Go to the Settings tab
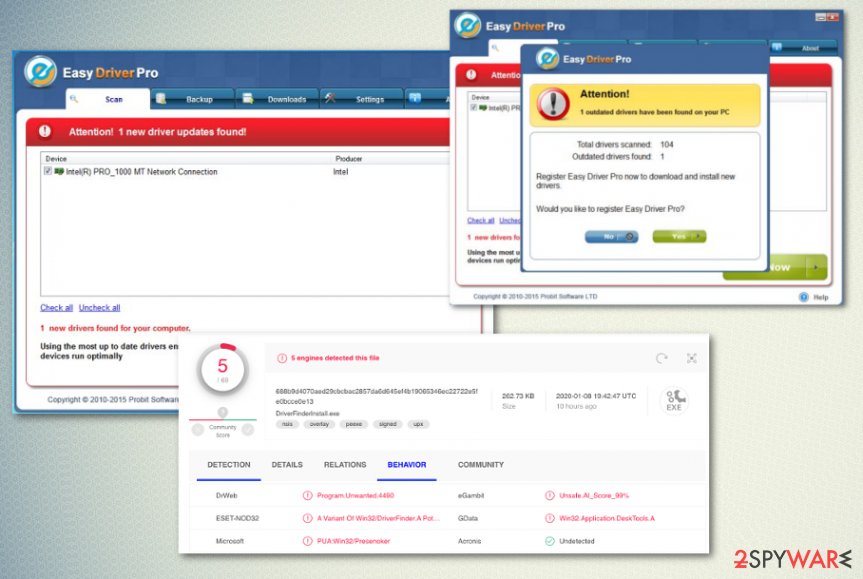 coord(361,99)
